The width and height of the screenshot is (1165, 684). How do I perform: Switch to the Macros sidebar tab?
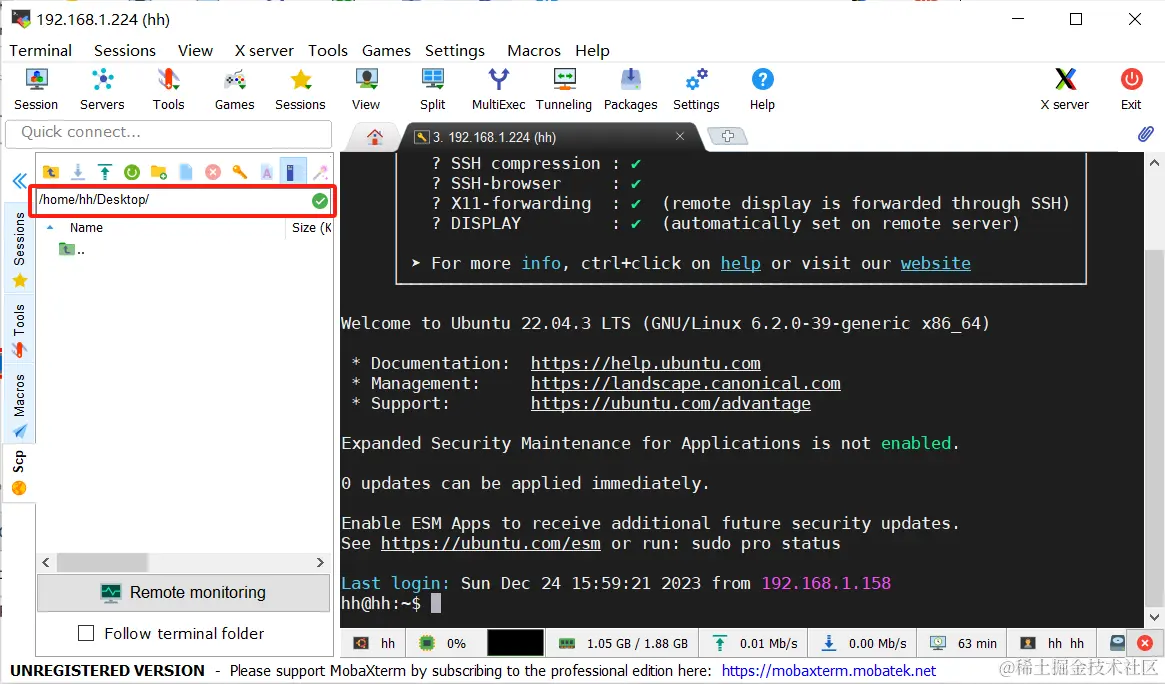coord(19,405)
